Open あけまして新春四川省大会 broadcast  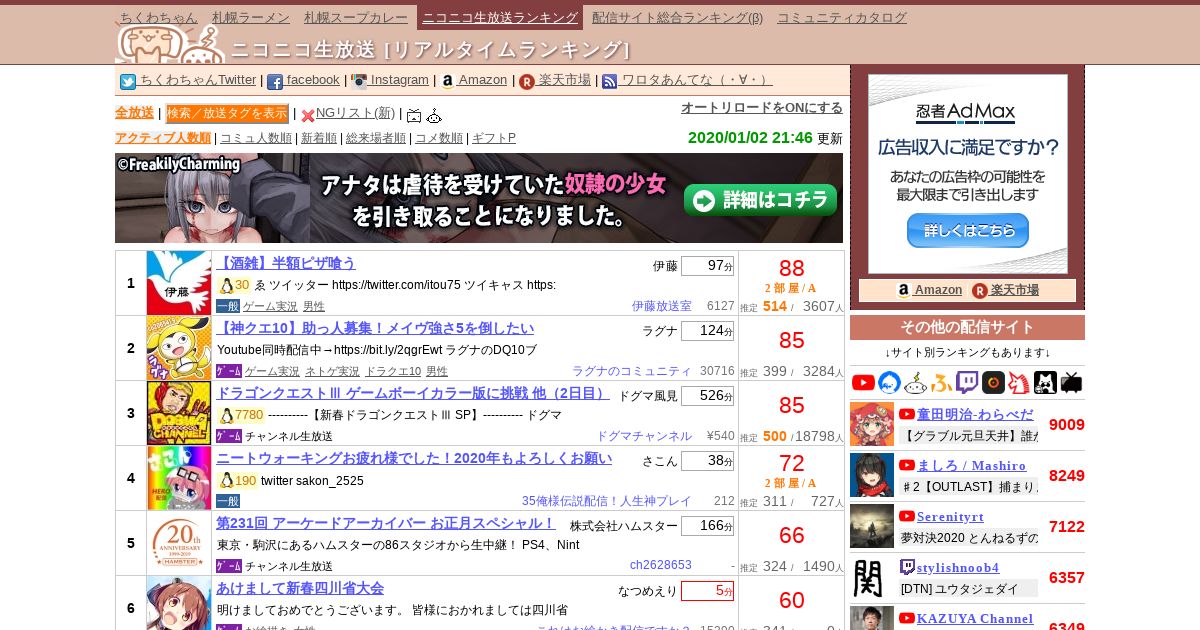tap(300, 588)
